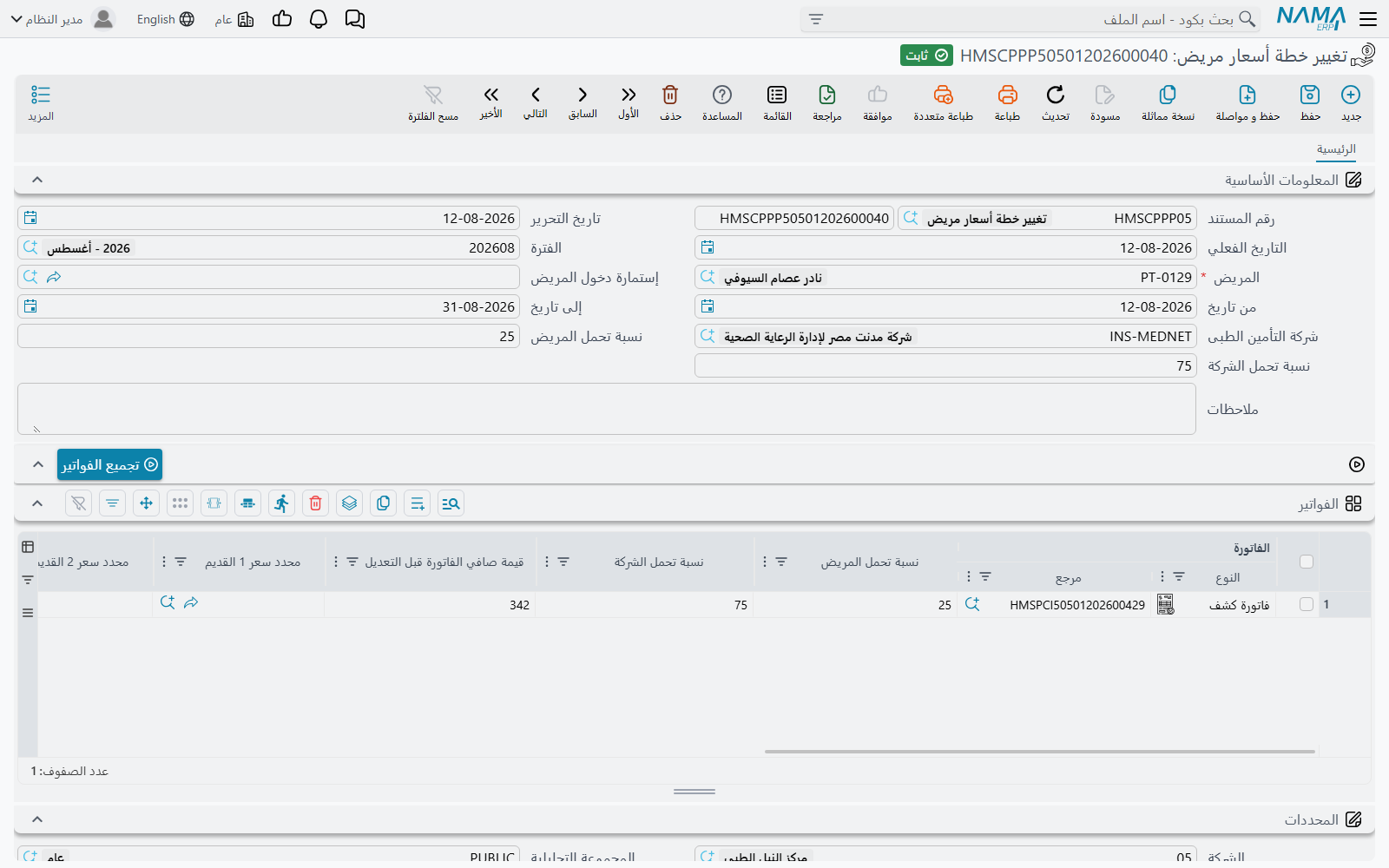Open column filter for محدد سعر 1 القديم

pos(181,562)
